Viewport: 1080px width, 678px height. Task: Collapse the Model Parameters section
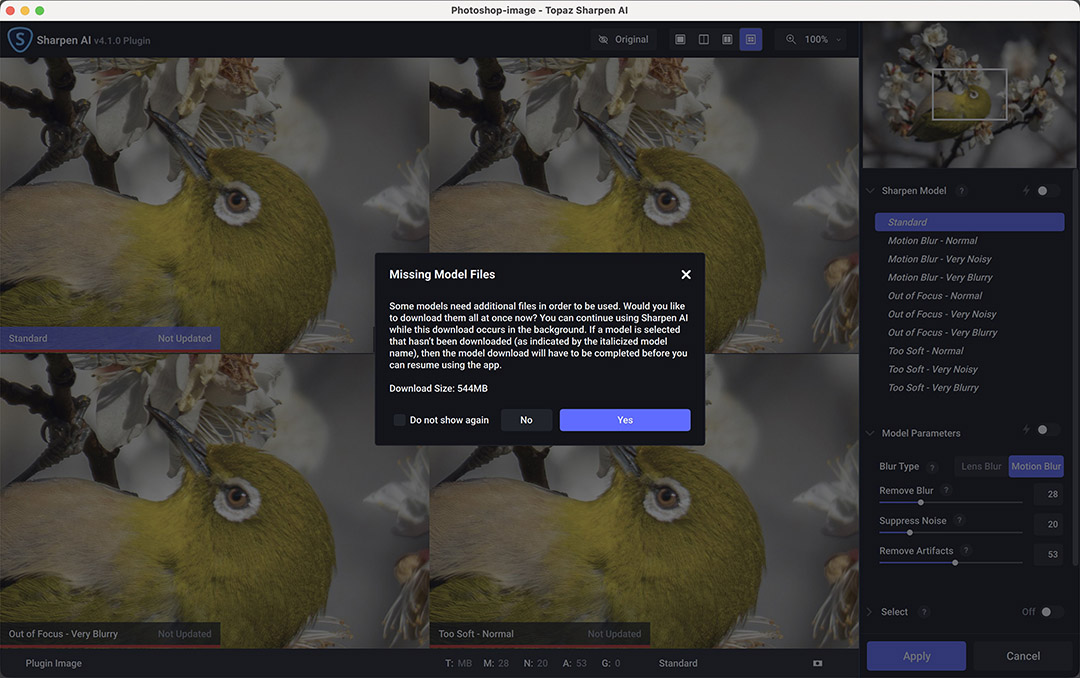870,433
